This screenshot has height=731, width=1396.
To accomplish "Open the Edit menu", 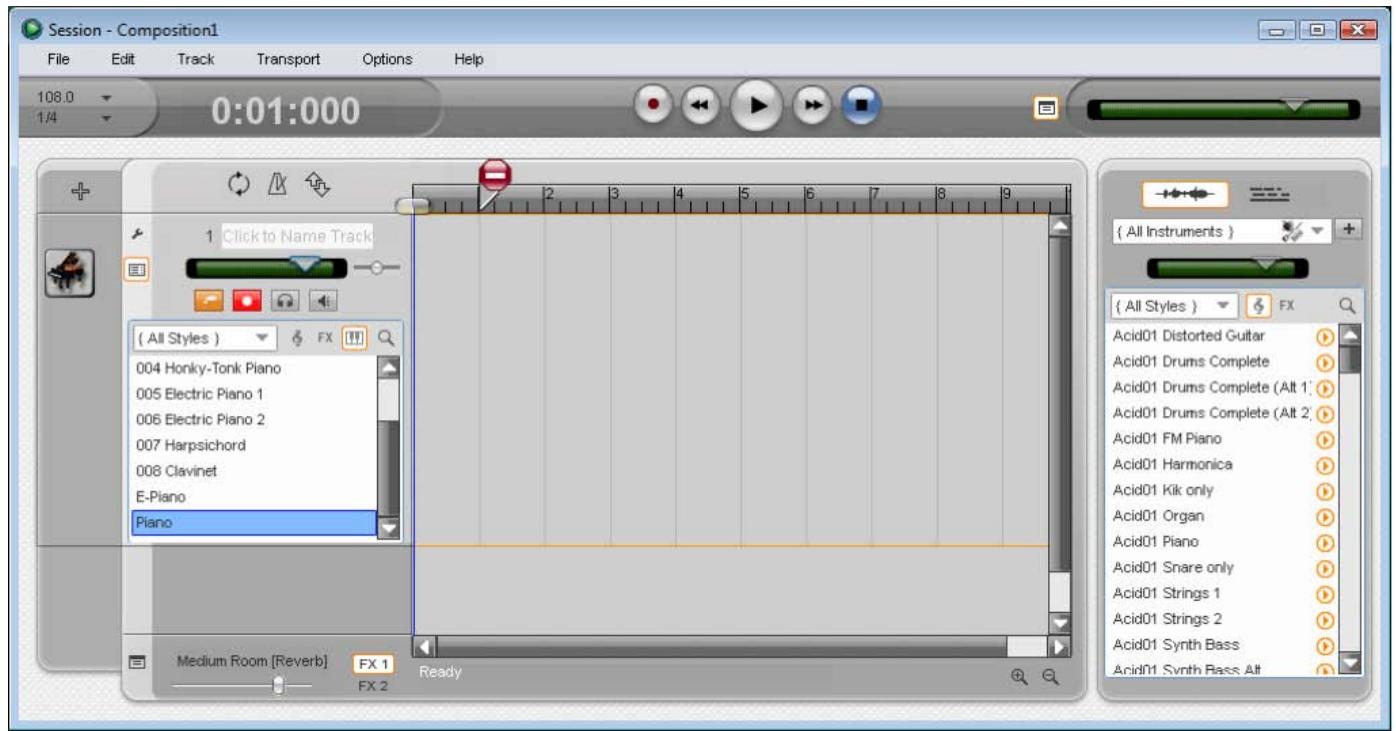I will (122, 59).
